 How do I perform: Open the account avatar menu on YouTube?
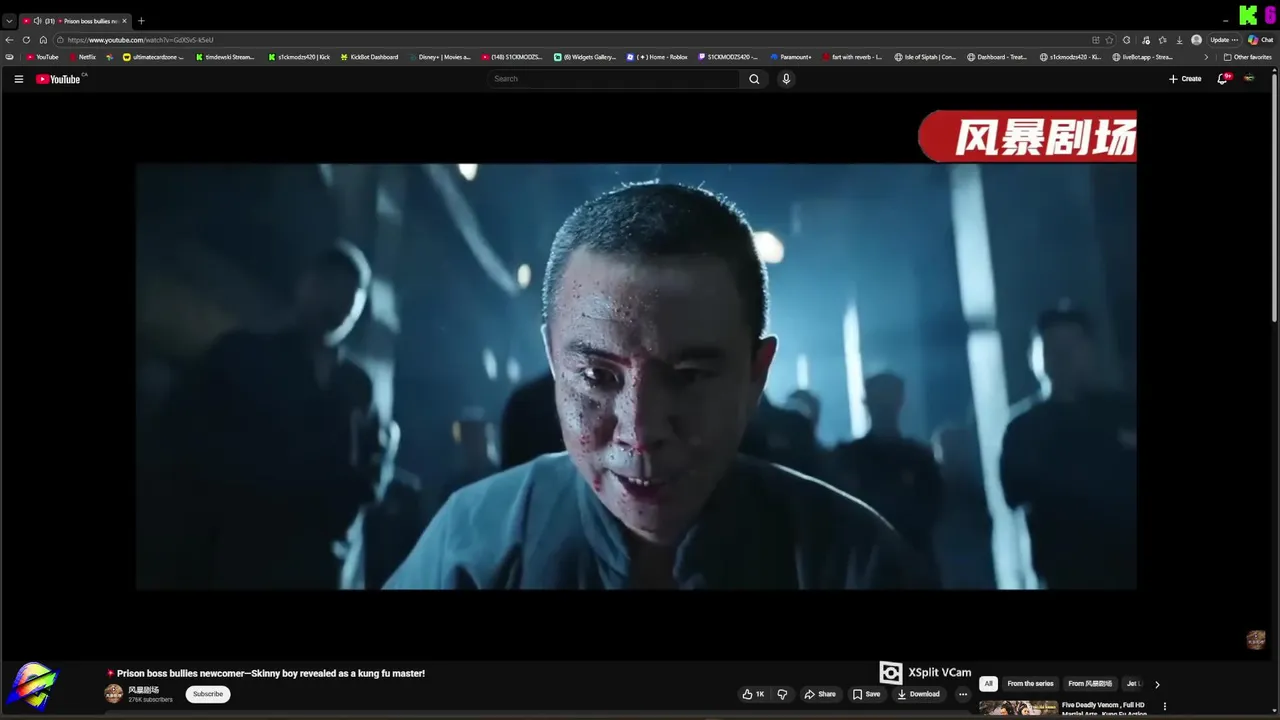(1249, 79)
